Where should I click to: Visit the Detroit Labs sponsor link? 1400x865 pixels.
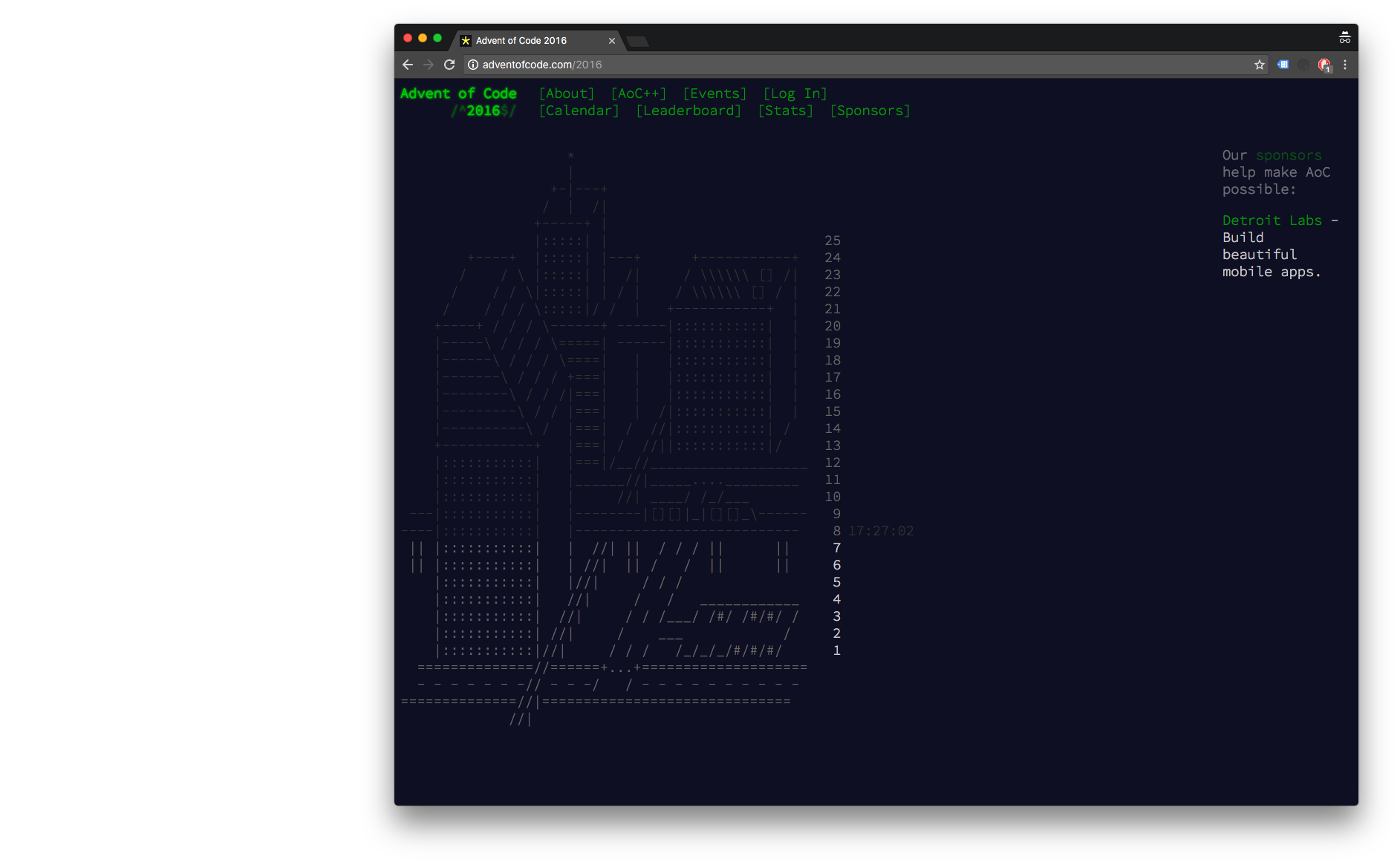coord(1272,221)
